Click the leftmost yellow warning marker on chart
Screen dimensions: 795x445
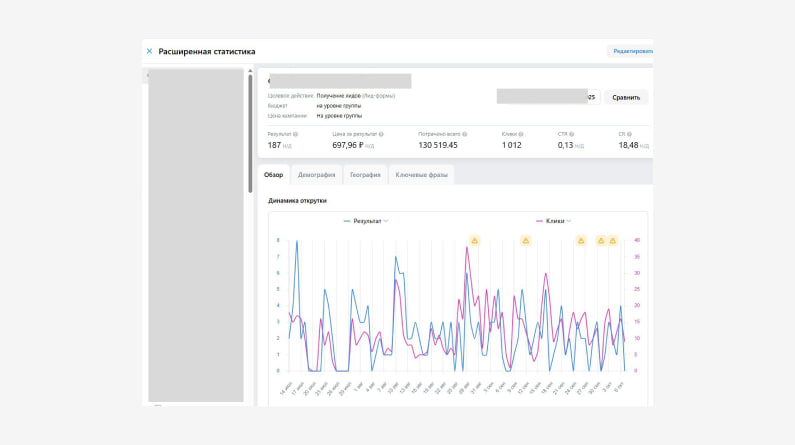point(474,240)
